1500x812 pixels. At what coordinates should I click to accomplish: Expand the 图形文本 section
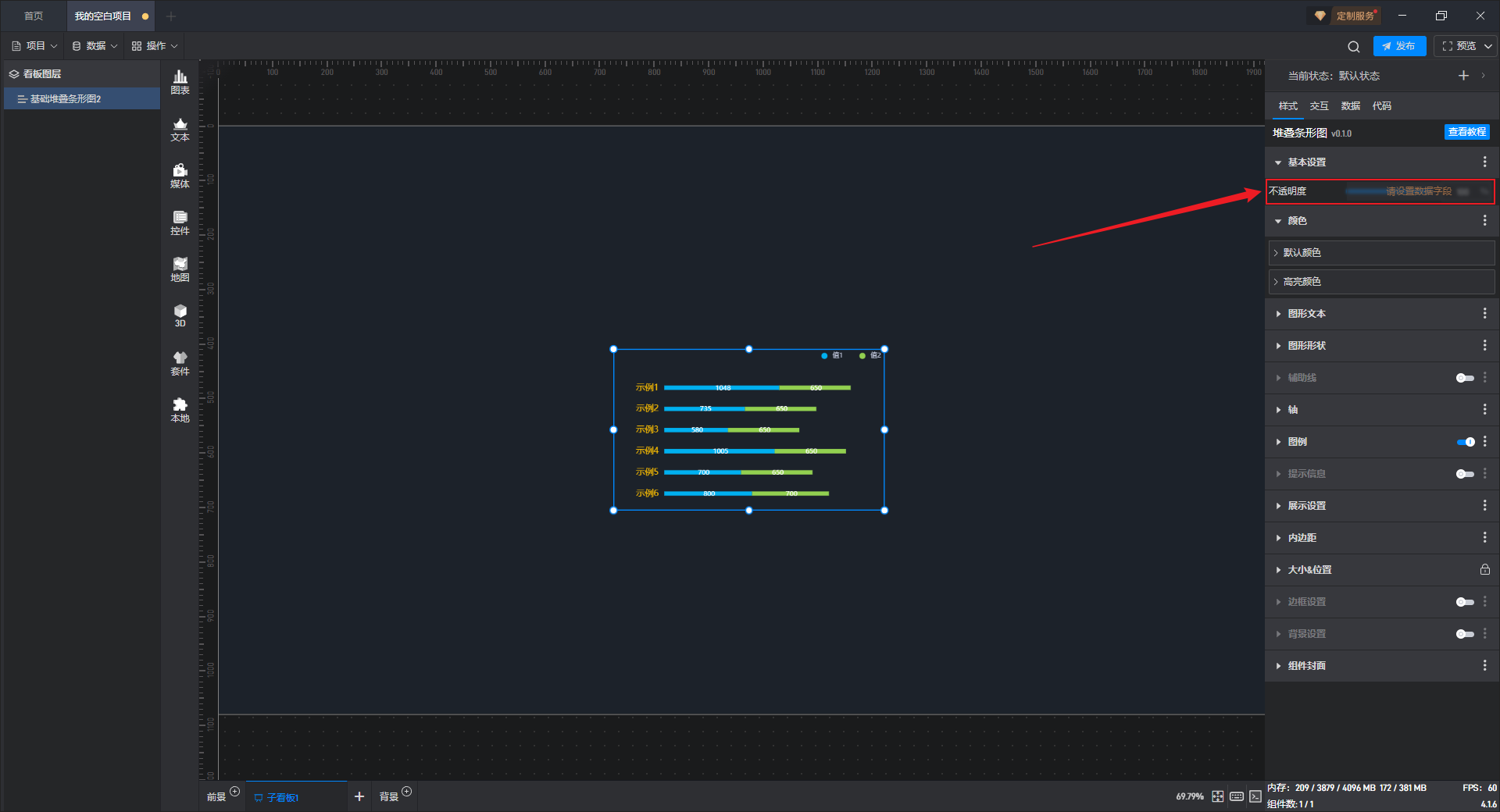pyautogui.click(x=1278, y=314)
